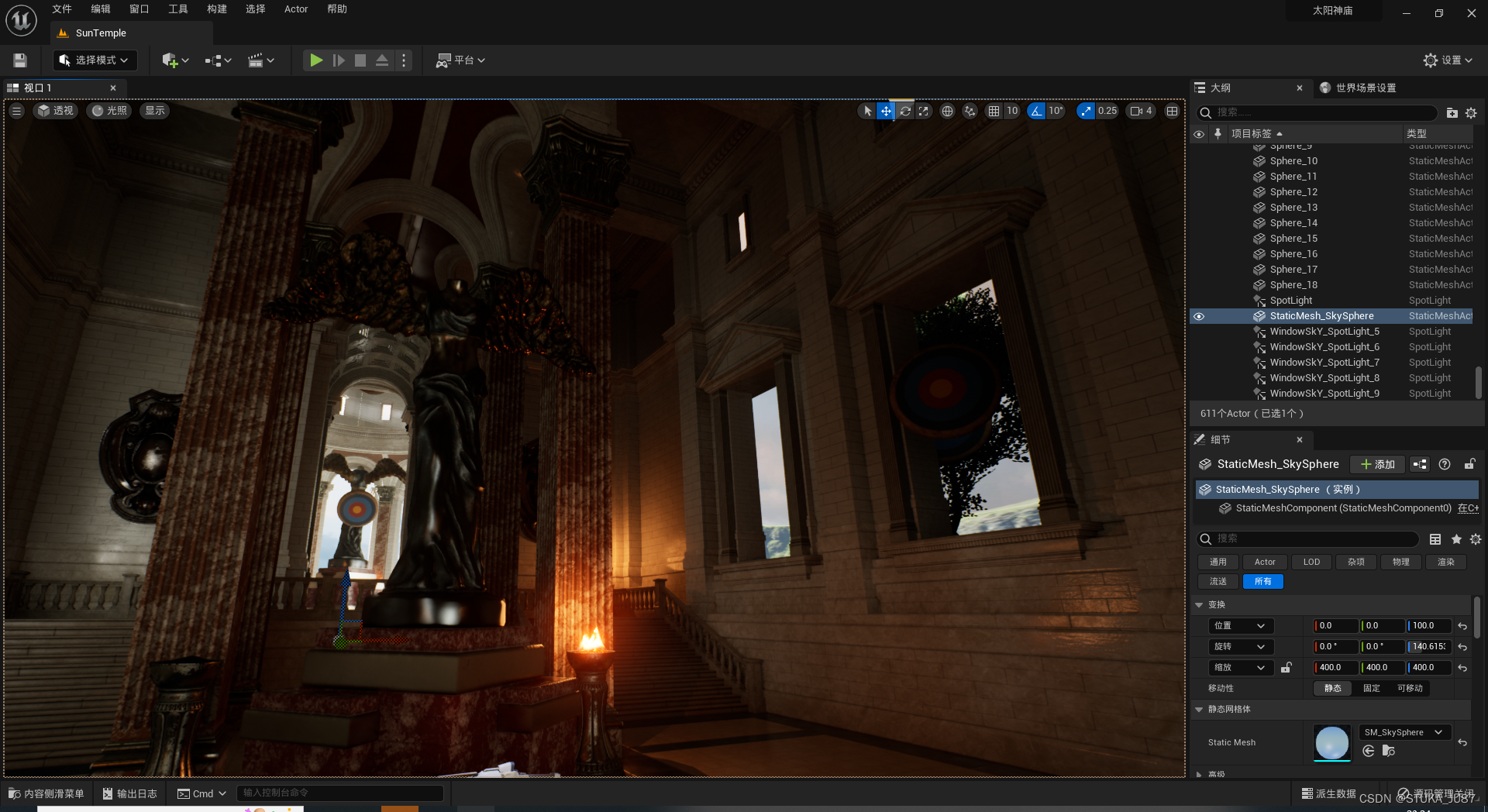The width and height of the screenshot is (1488, 812).
Task: Filter details by LOD category
Action: click(1311, 562)
